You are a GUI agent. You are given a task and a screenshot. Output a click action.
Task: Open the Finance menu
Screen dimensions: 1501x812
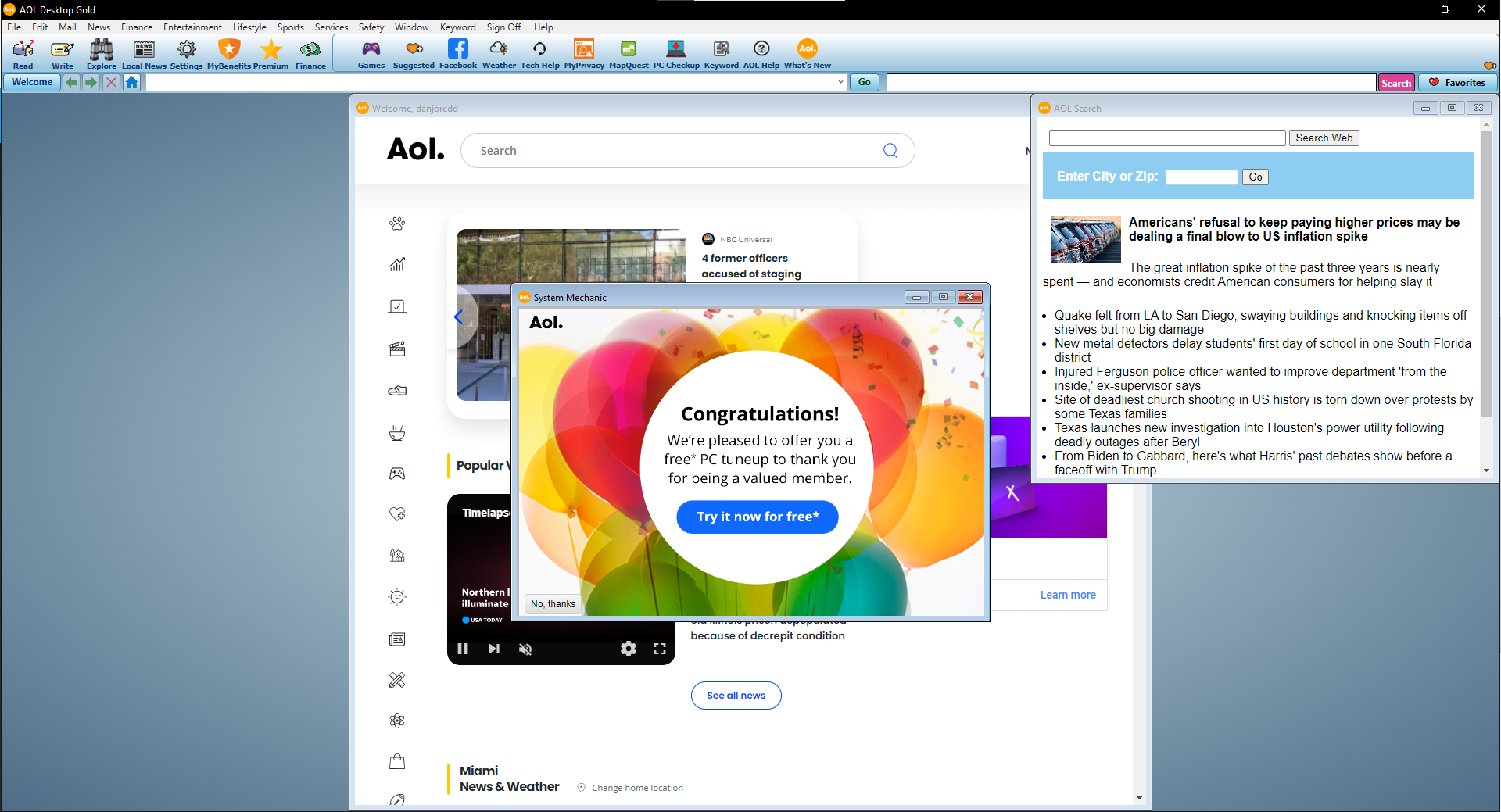coord(136,27)
